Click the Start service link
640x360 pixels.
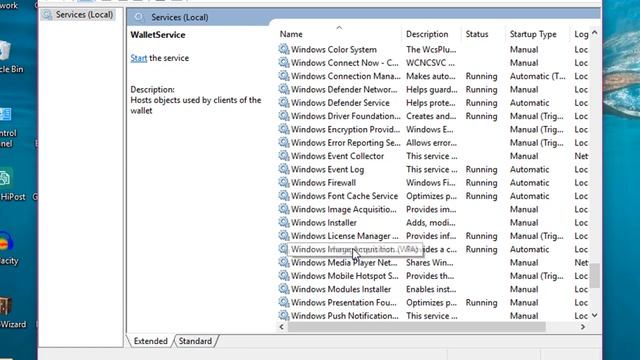[x=138, y=58]
